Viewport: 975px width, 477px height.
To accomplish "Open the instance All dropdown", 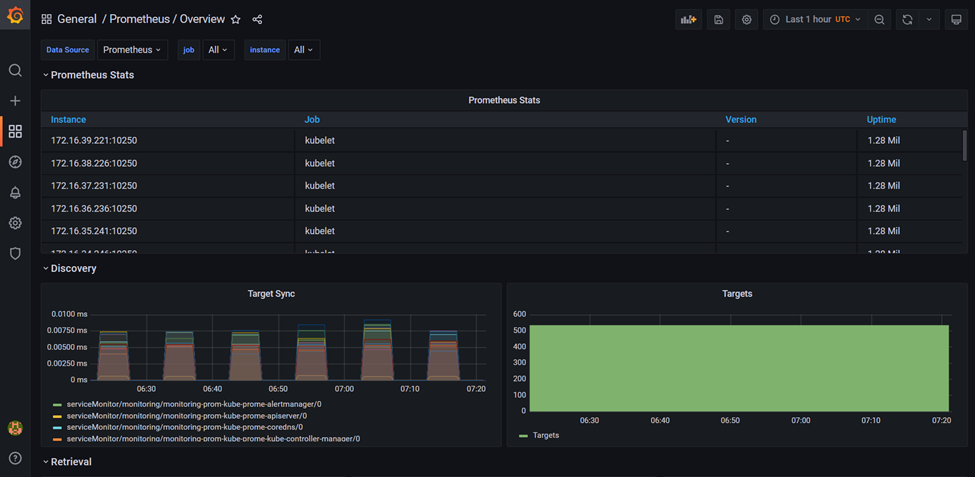I will [x=304, y=50].
